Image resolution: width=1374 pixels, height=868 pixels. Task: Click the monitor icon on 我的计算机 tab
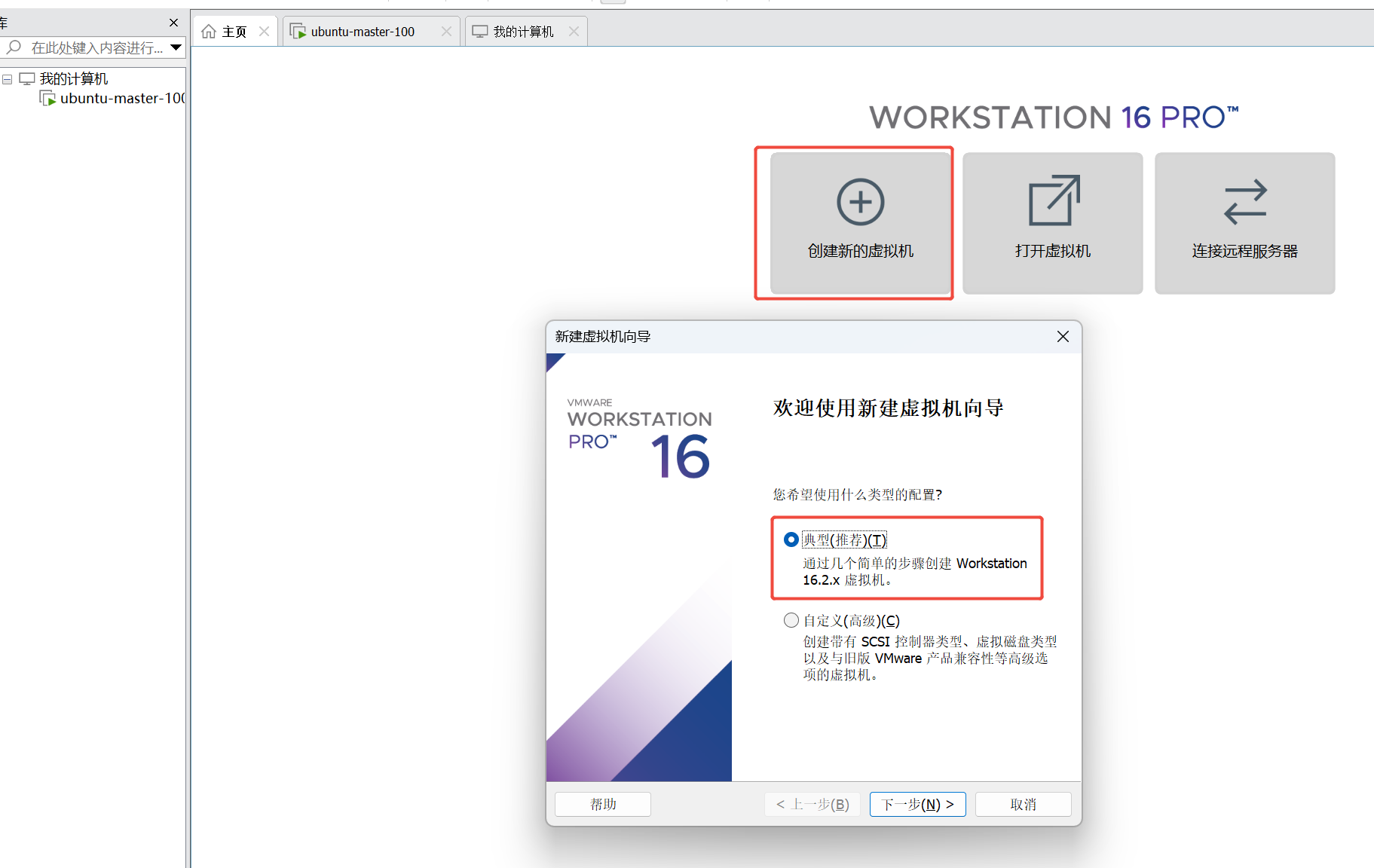(x=480, y=32)
